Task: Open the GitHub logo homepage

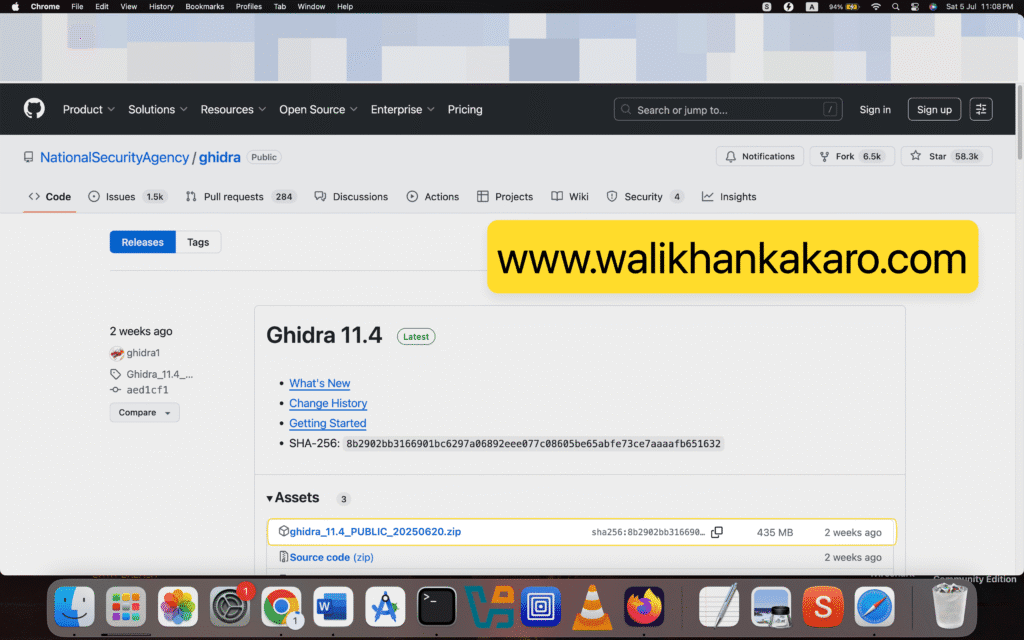Action: pyautogui.click(x=34, y=108)
